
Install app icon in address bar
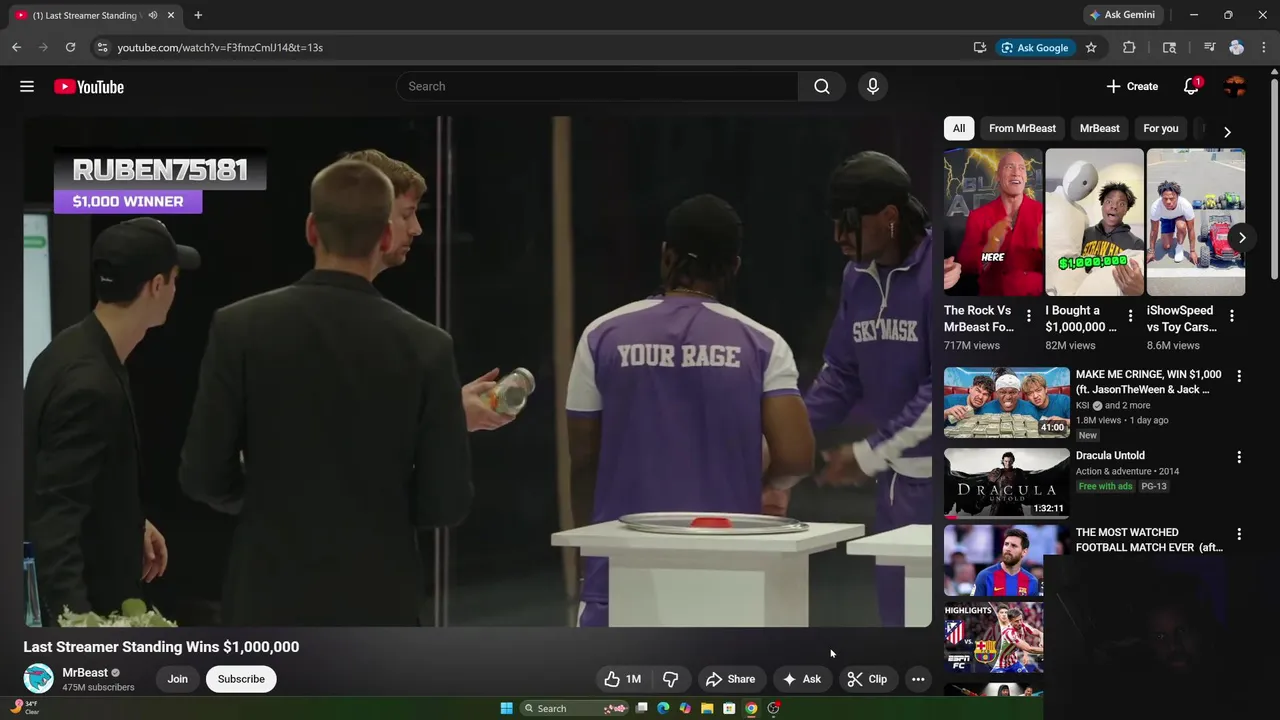coord(980,47)
